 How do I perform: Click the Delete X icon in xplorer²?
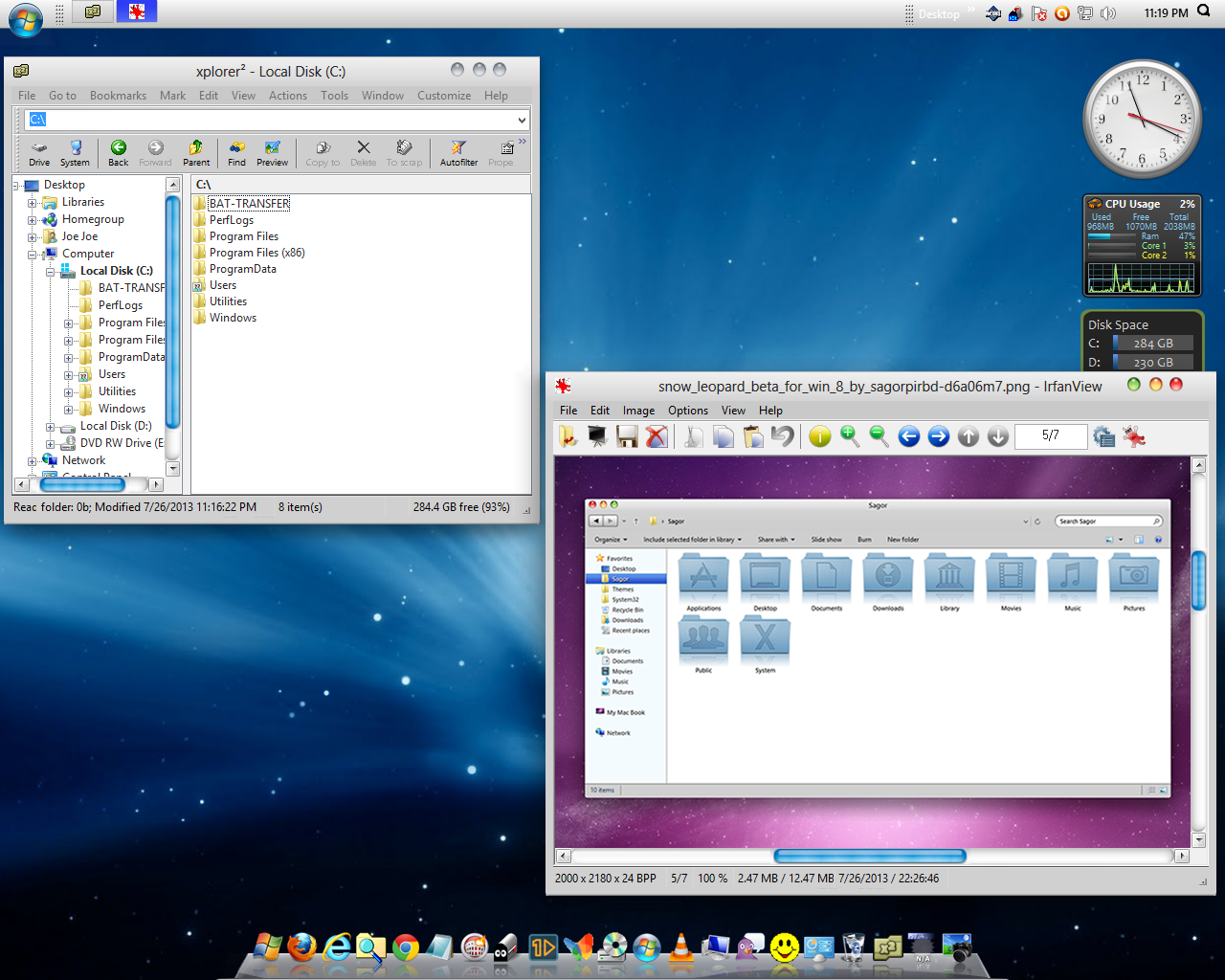(364, 153)
